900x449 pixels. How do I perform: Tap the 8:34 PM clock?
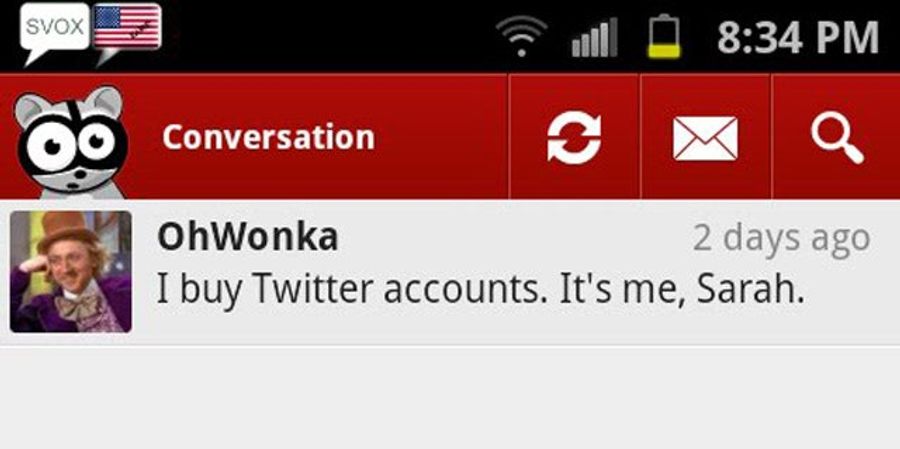point(798,38)
